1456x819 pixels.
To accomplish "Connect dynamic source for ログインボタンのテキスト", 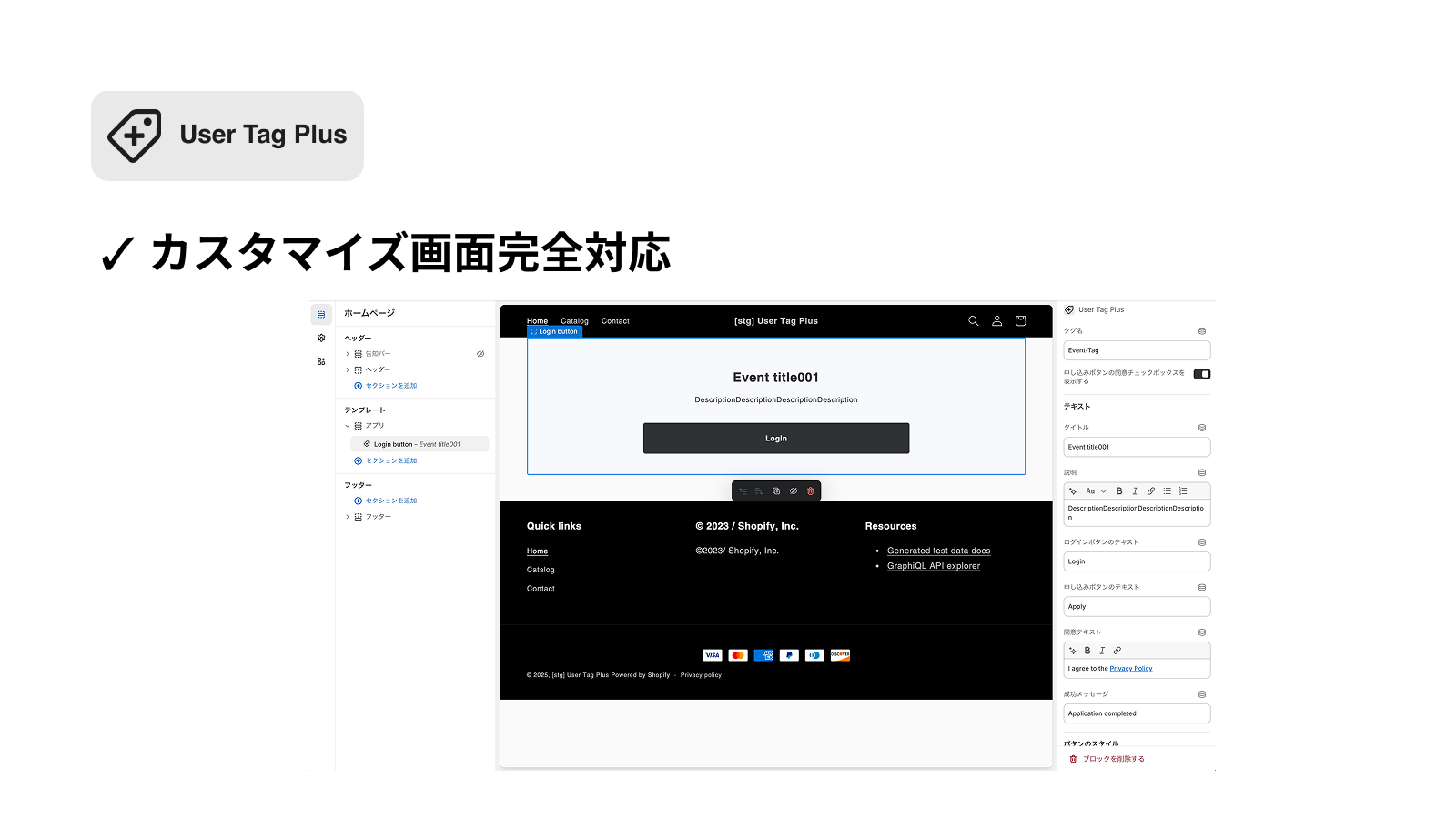I will [x=1202, y=542].
